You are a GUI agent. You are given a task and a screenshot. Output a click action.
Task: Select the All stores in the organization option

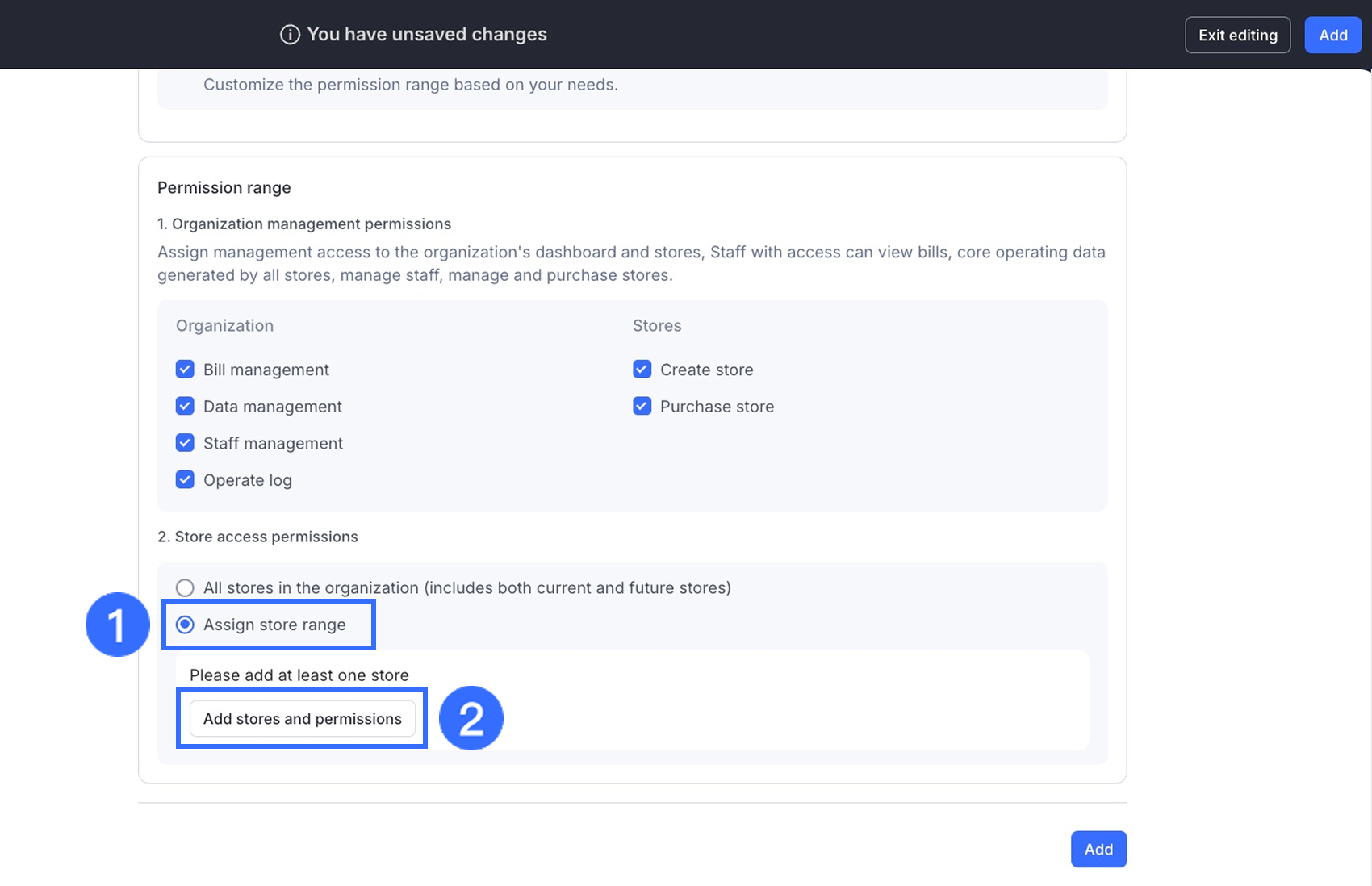pos(185,587)
